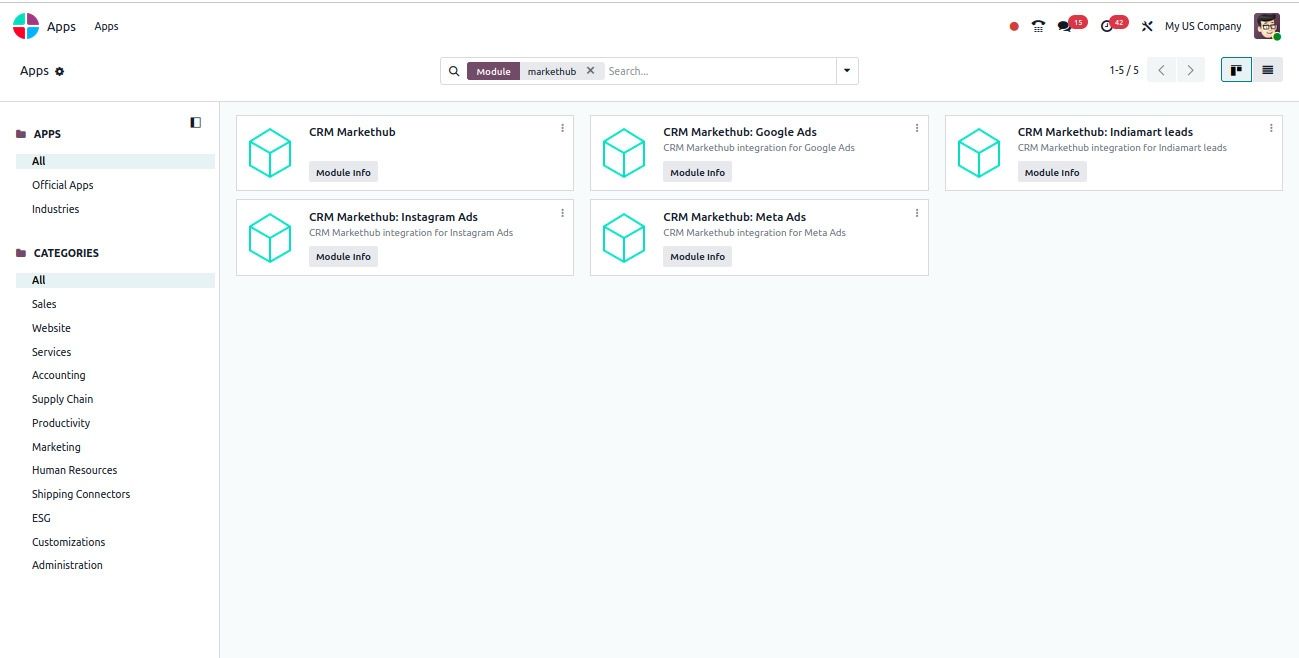Filter by Administration category
1299x658 pixels.
tap(67, 565)
